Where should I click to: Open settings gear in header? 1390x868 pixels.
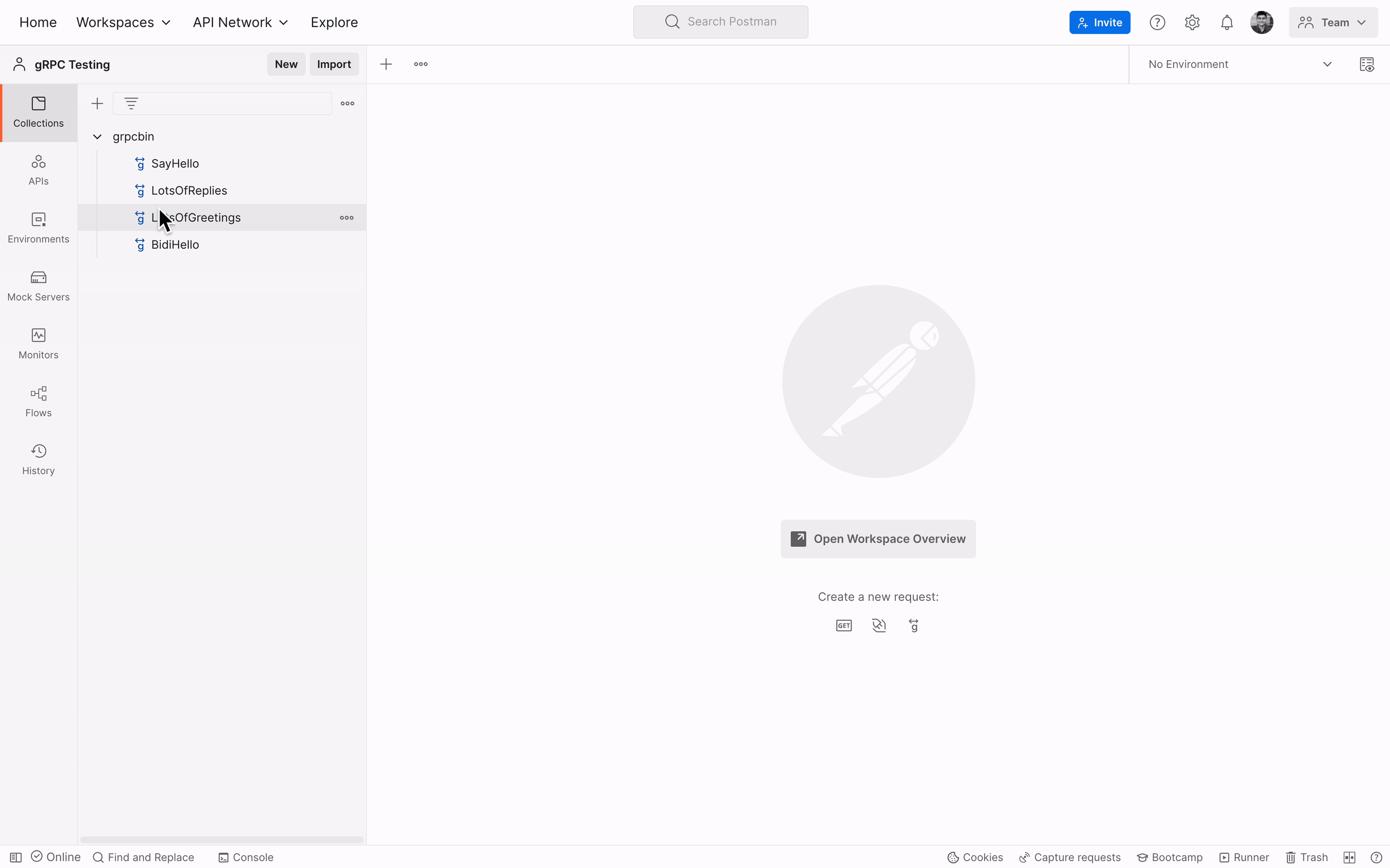point(1192,22)
